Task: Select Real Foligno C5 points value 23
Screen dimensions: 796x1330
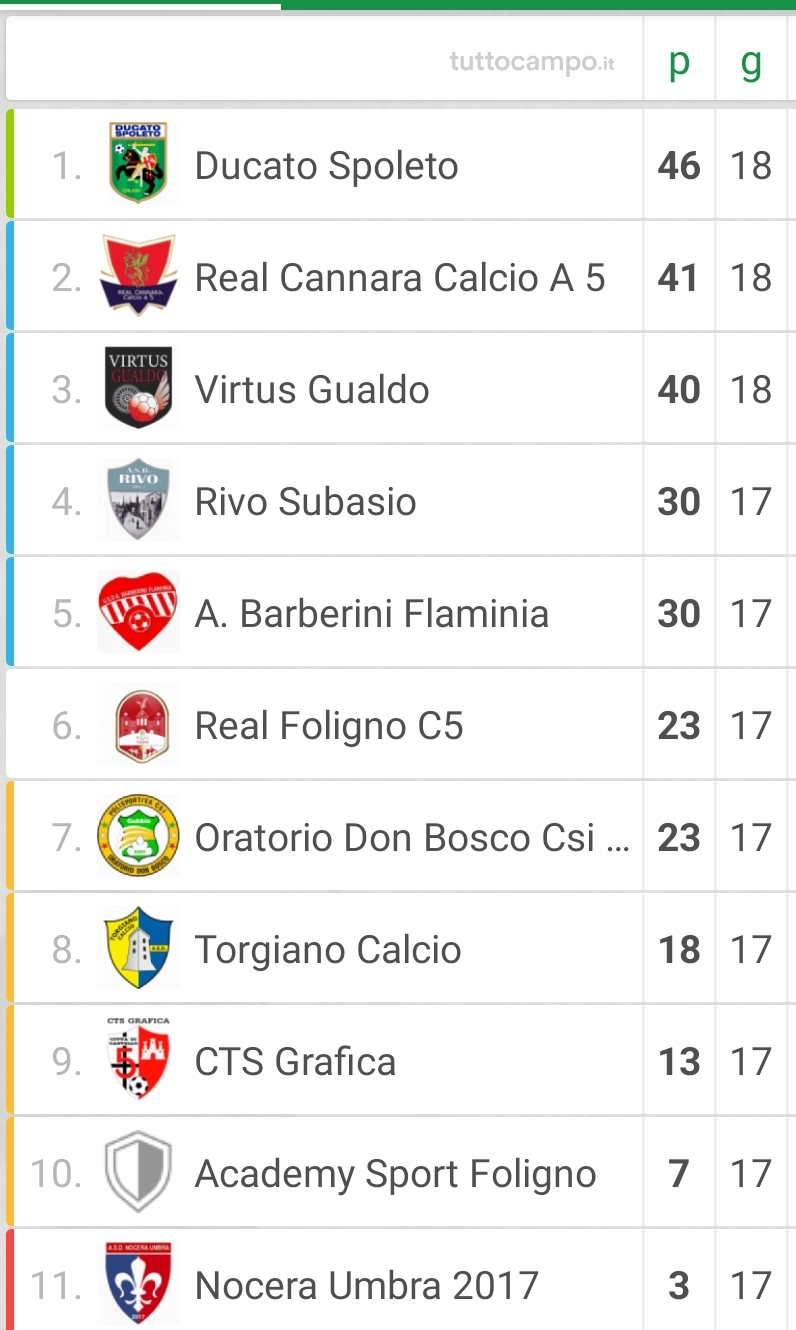Action: [x=679, y=725]
